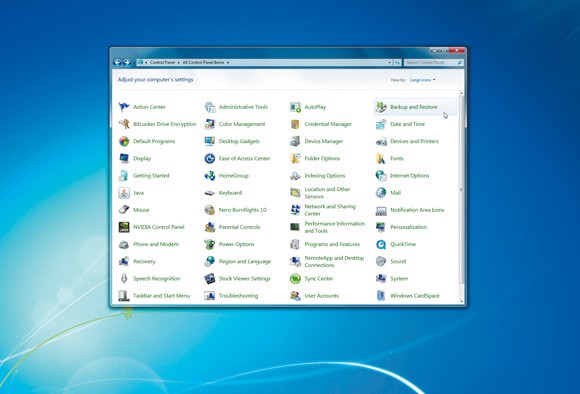Screen dimensions: 580x394
Task: Open the NVIDIA Control Panel icon
Action: (124, 227)
